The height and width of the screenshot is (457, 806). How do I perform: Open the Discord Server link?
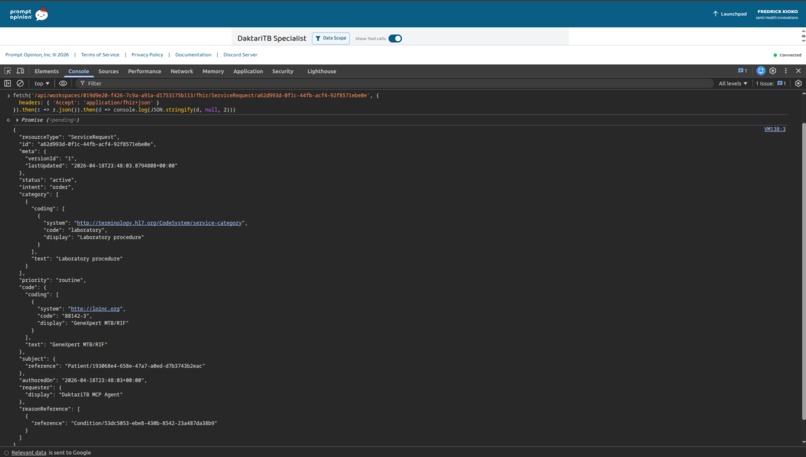(x=240, y=54)
